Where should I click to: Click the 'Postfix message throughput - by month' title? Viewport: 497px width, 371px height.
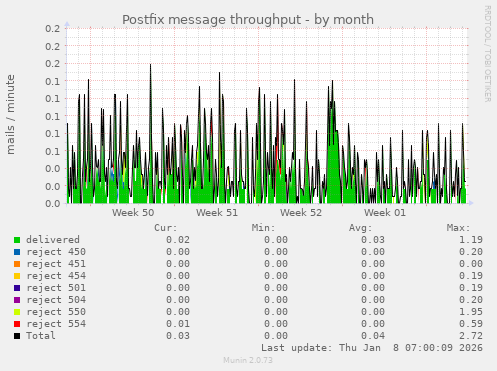[248, 20]
